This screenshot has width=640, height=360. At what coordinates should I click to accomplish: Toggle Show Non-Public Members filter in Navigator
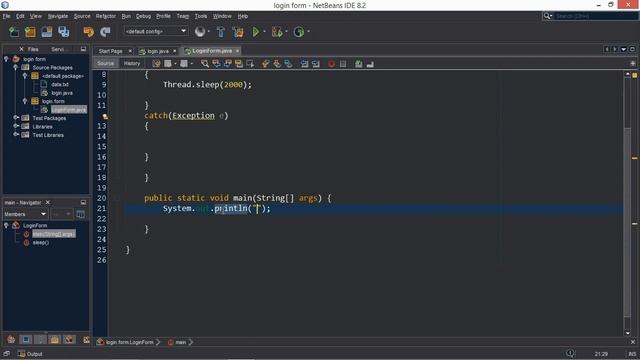point(55,339)
